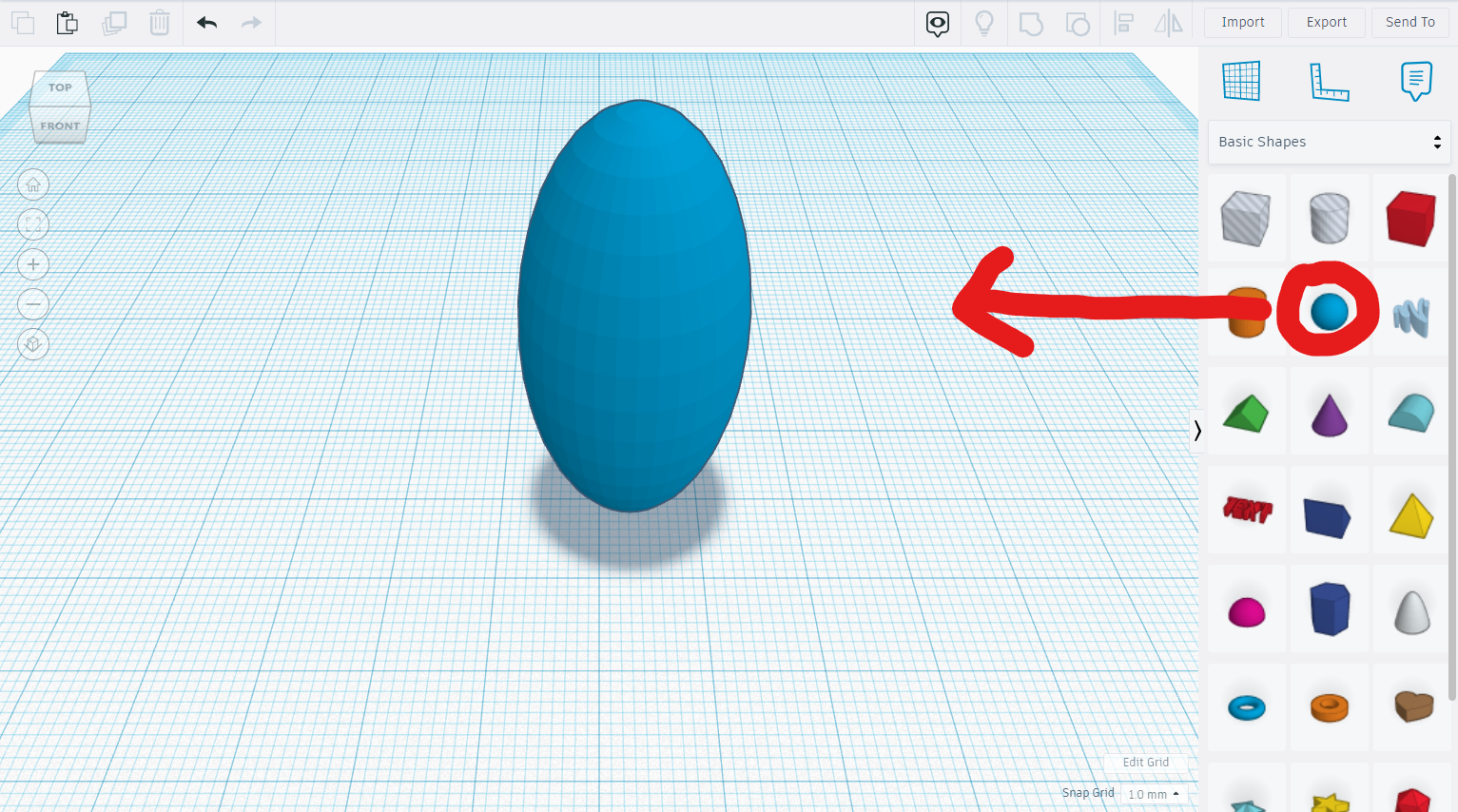Open the Align tool
This screenshot has height=812, width=1458.
pos(1125,22)
